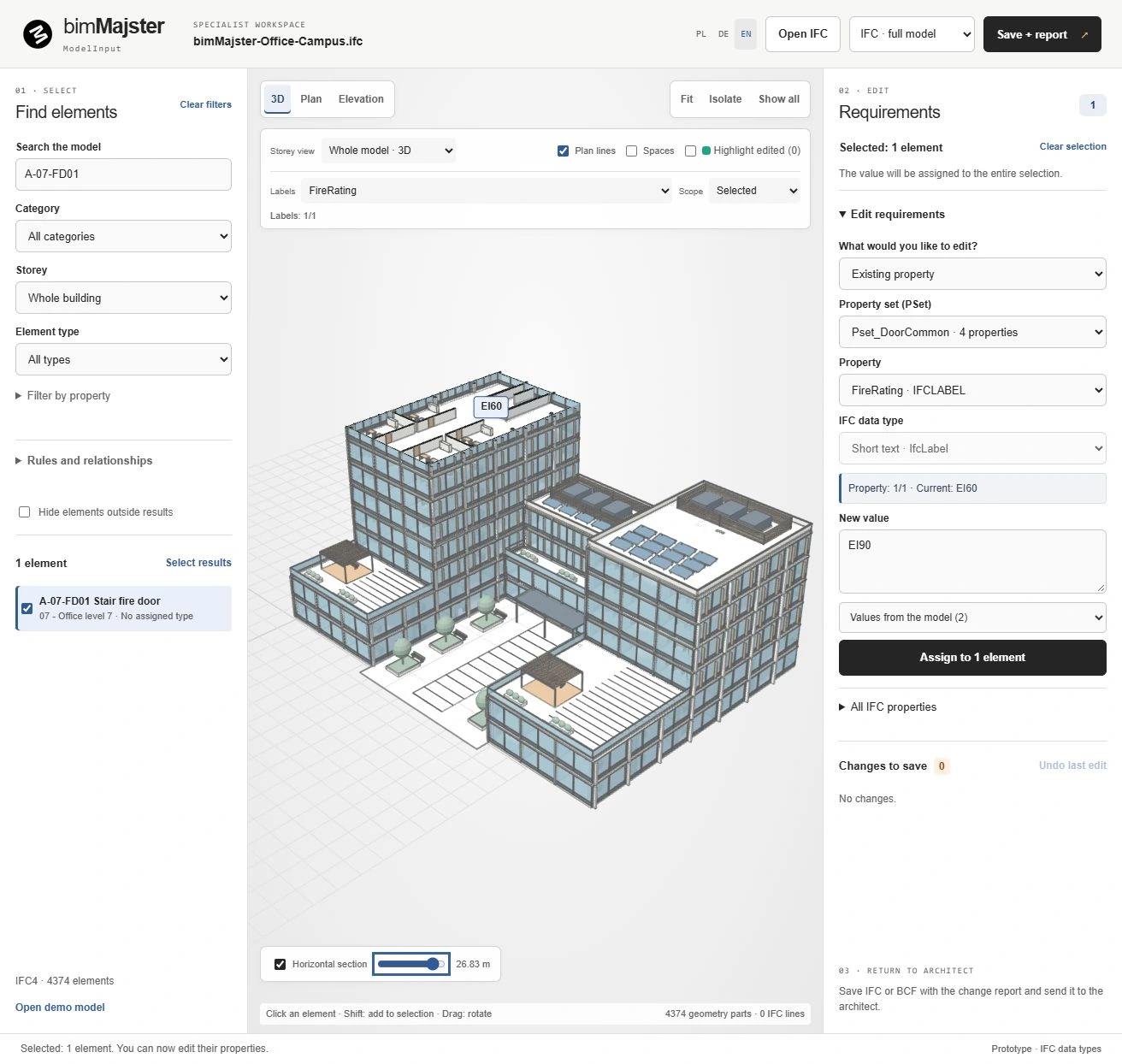Switch to the Plan view tab

[311, 99]
